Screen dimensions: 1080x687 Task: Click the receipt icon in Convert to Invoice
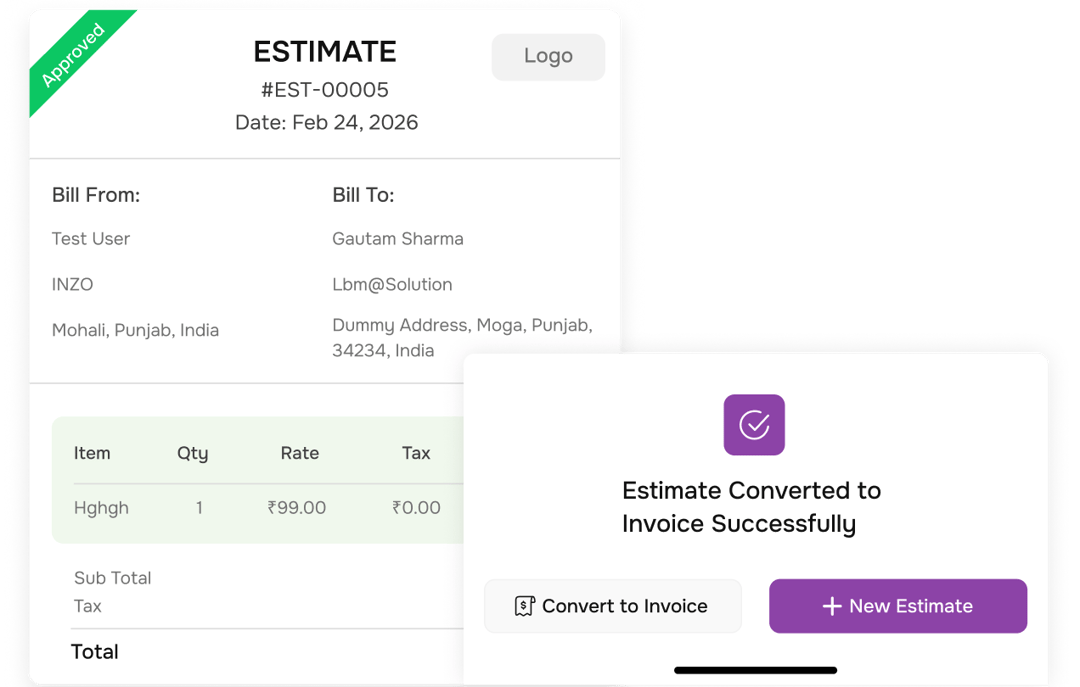click(x=524, y=606)
